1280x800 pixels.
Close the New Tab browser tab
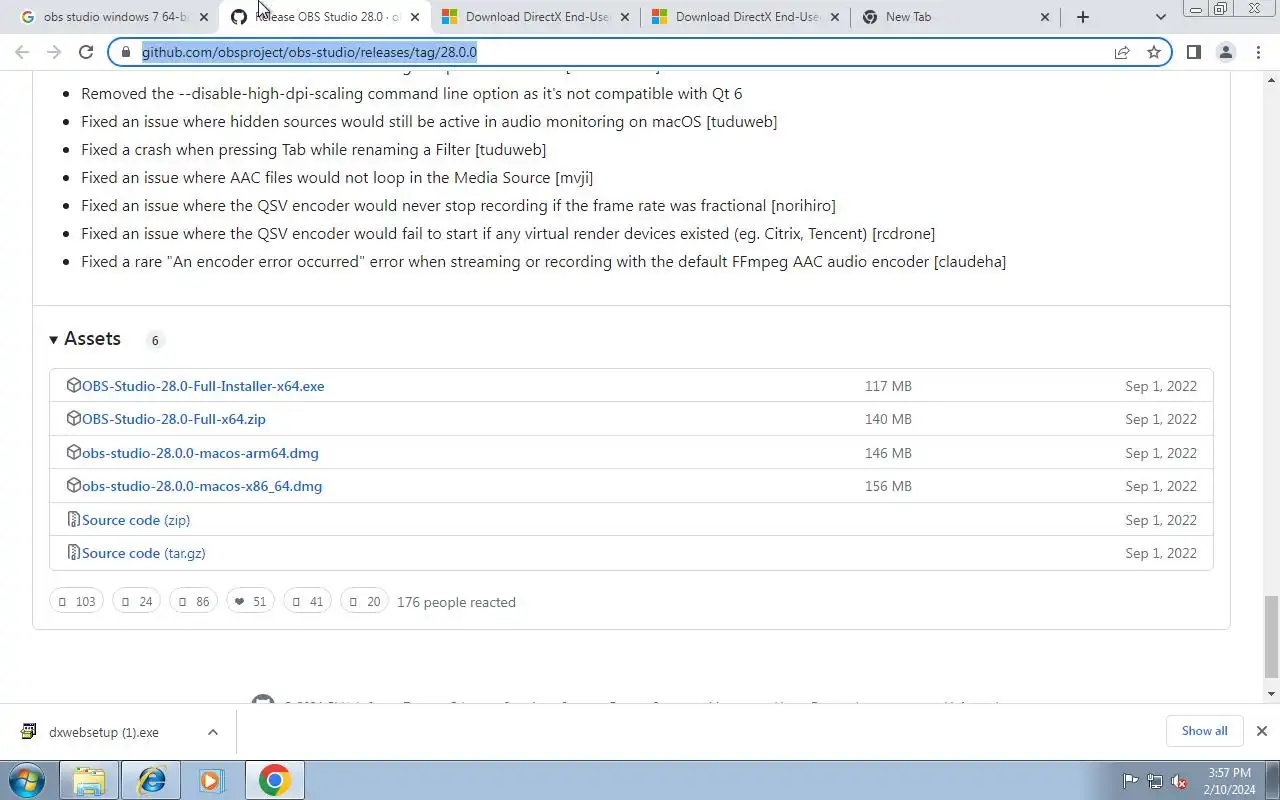[x=1045, y=17]
